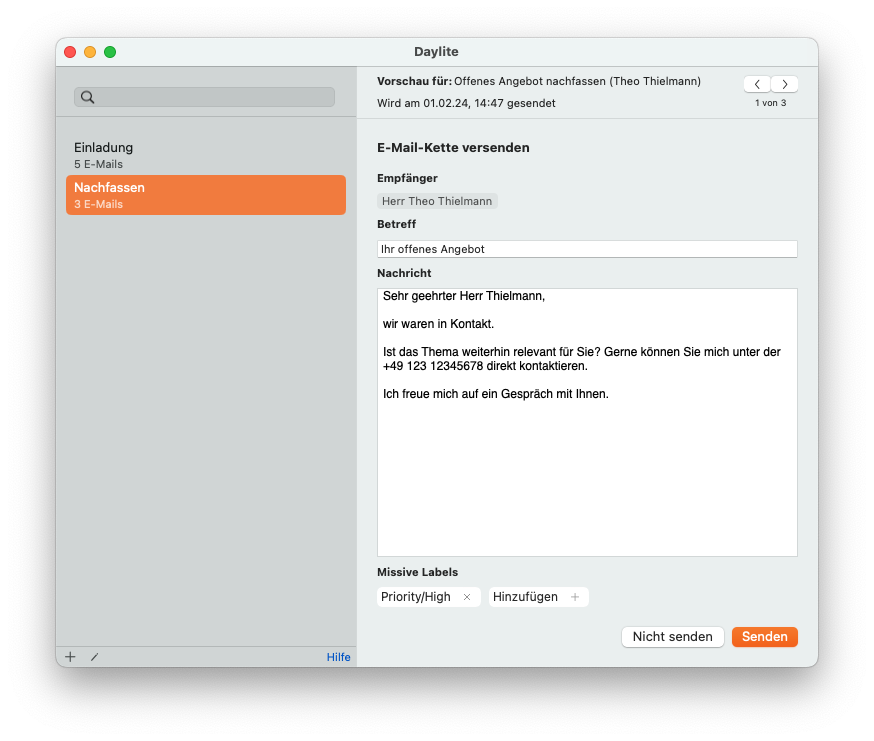This screenshot has height=741, width=874.
Task: Click the 'E-Mail-Kette versenden' heading
Action: point(453,148)
